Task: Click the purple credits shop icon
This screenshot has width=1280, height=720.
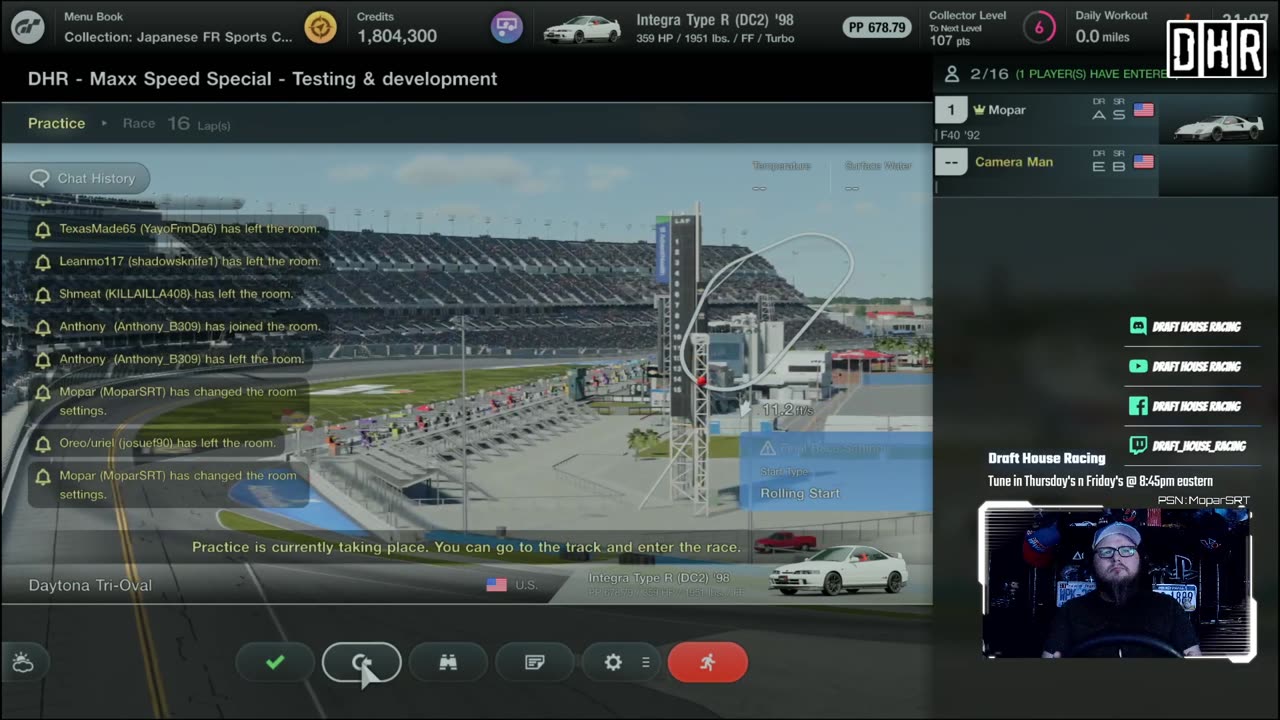Action: pyautogui.click(x=507, y=27)
